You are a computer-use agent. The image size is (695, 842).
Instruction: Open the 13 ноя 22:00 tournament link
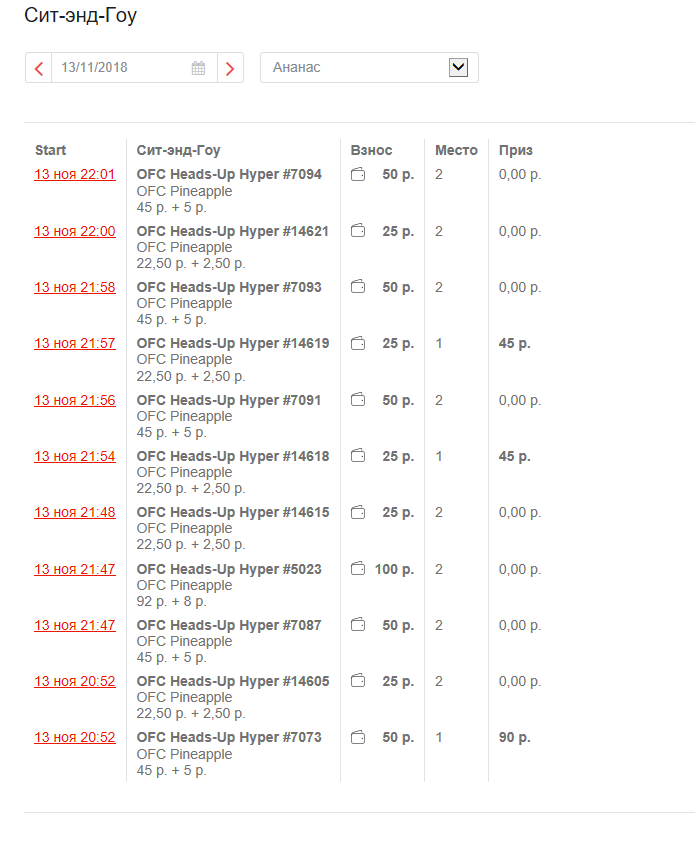pos(75,231)
